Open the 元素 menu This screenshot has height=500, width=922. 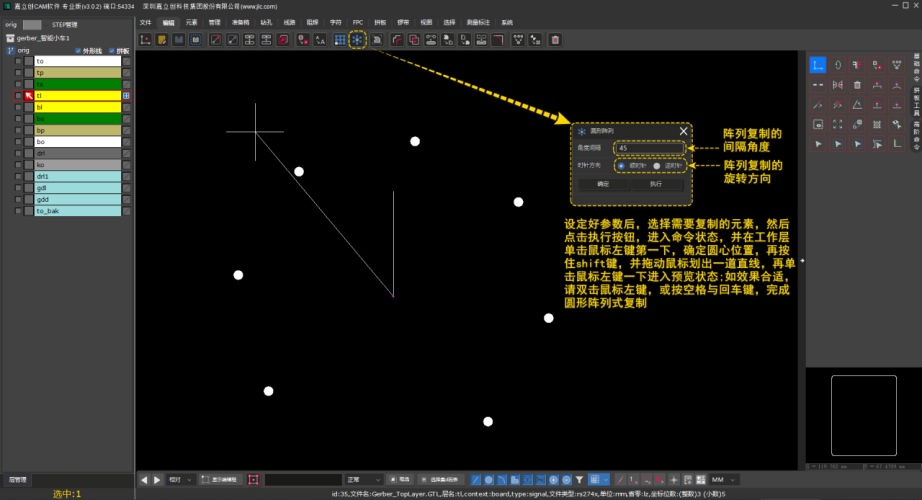(x=192, y=22)
